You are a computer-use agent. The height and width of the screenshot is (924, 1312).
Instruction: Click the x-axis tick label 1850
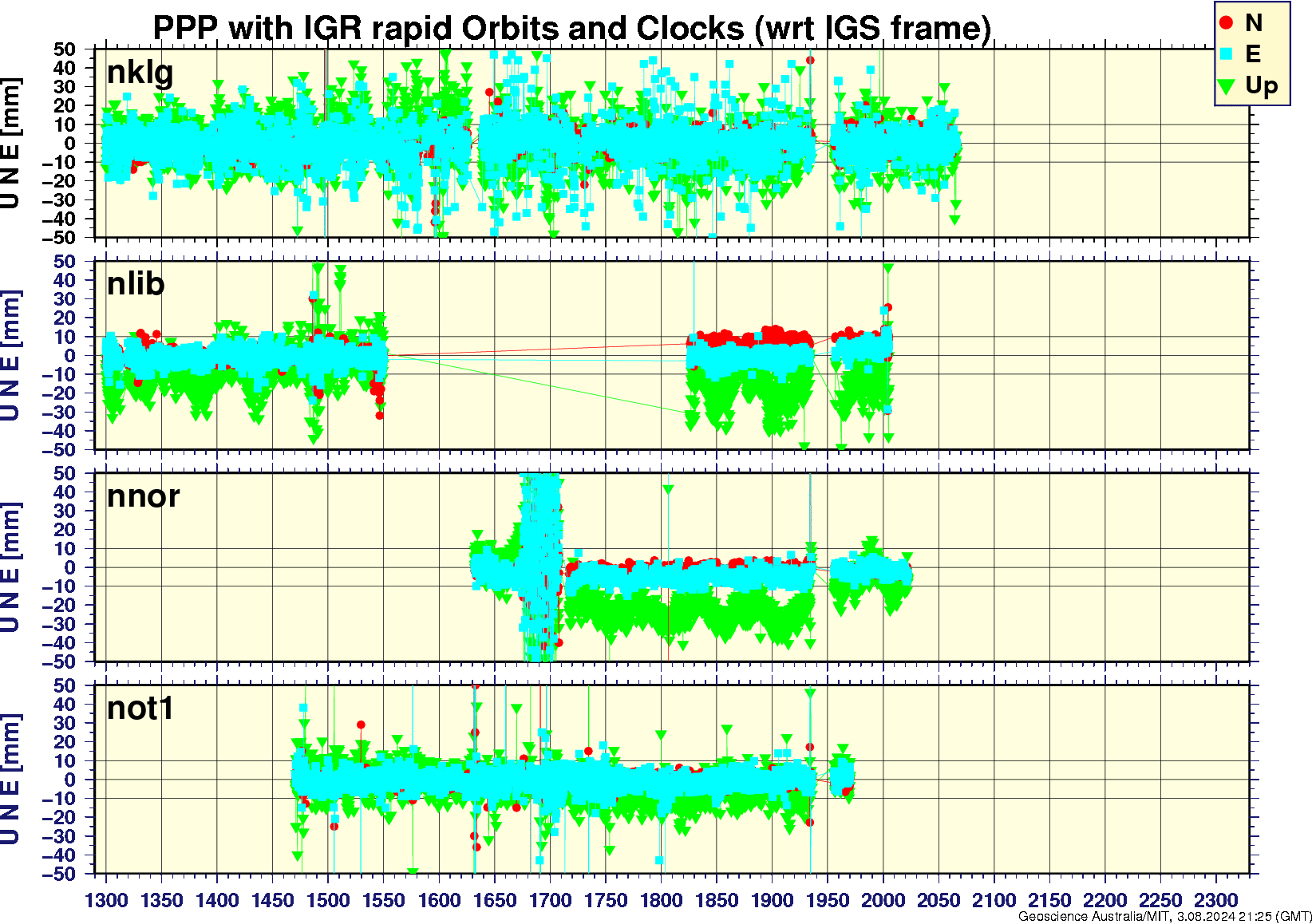pos(717,900)
